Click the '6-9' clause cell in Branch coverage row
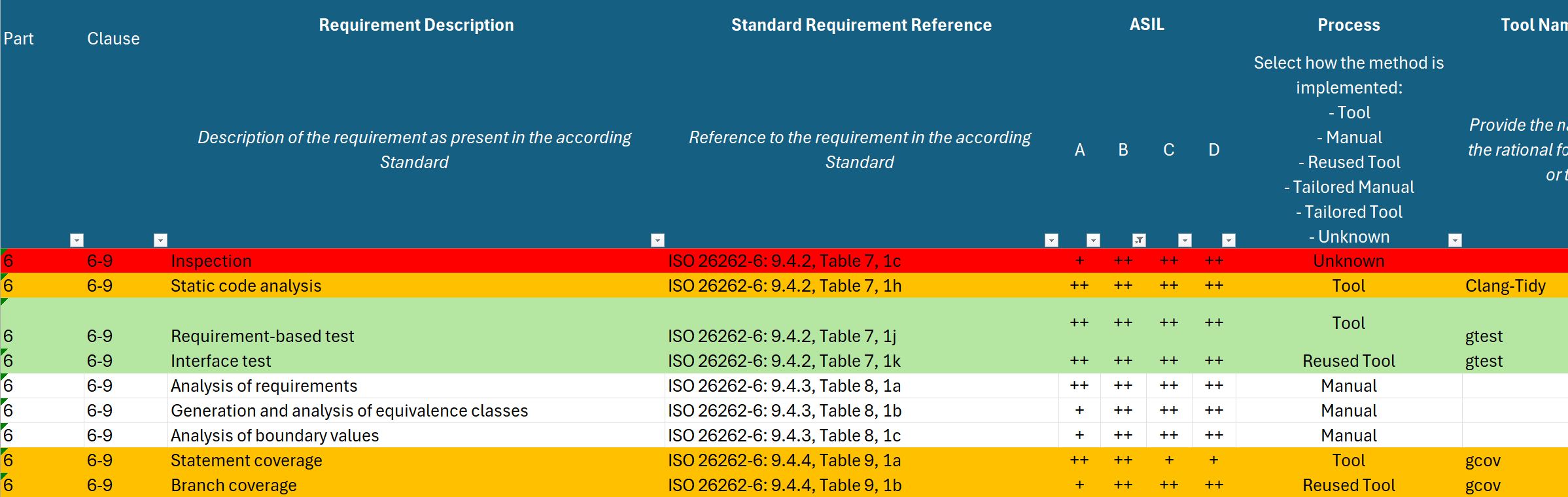Image resolution: width=1568 pixels, height=497 pixels. click(x=126, y=485)
